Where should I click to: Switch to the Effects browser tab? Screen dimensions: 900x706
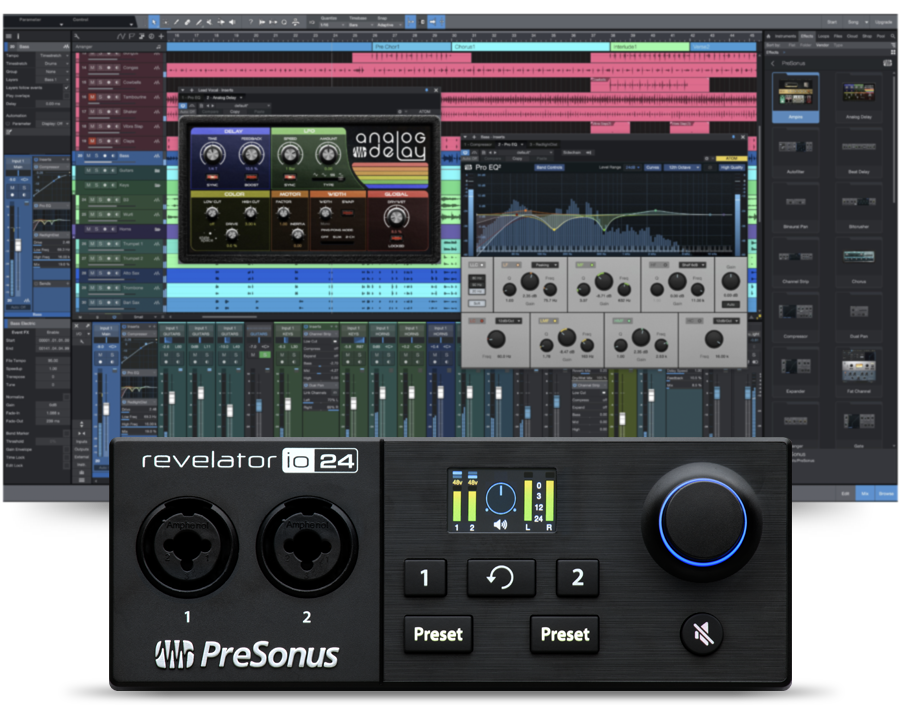806,36
